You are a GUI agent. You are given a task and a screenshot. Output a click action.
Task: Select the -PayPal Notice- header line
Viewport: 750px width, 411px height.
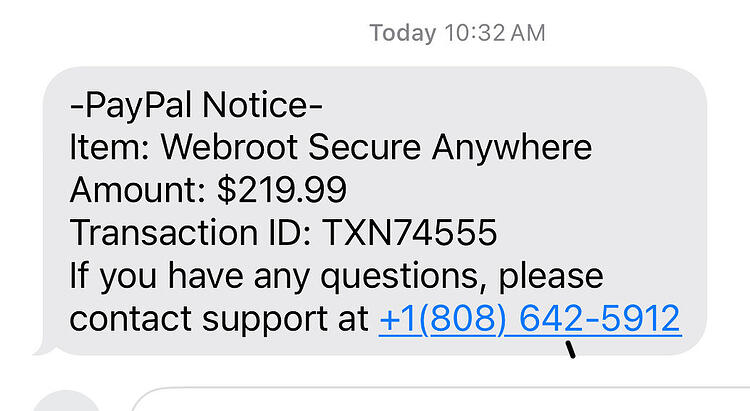point(196,104)
